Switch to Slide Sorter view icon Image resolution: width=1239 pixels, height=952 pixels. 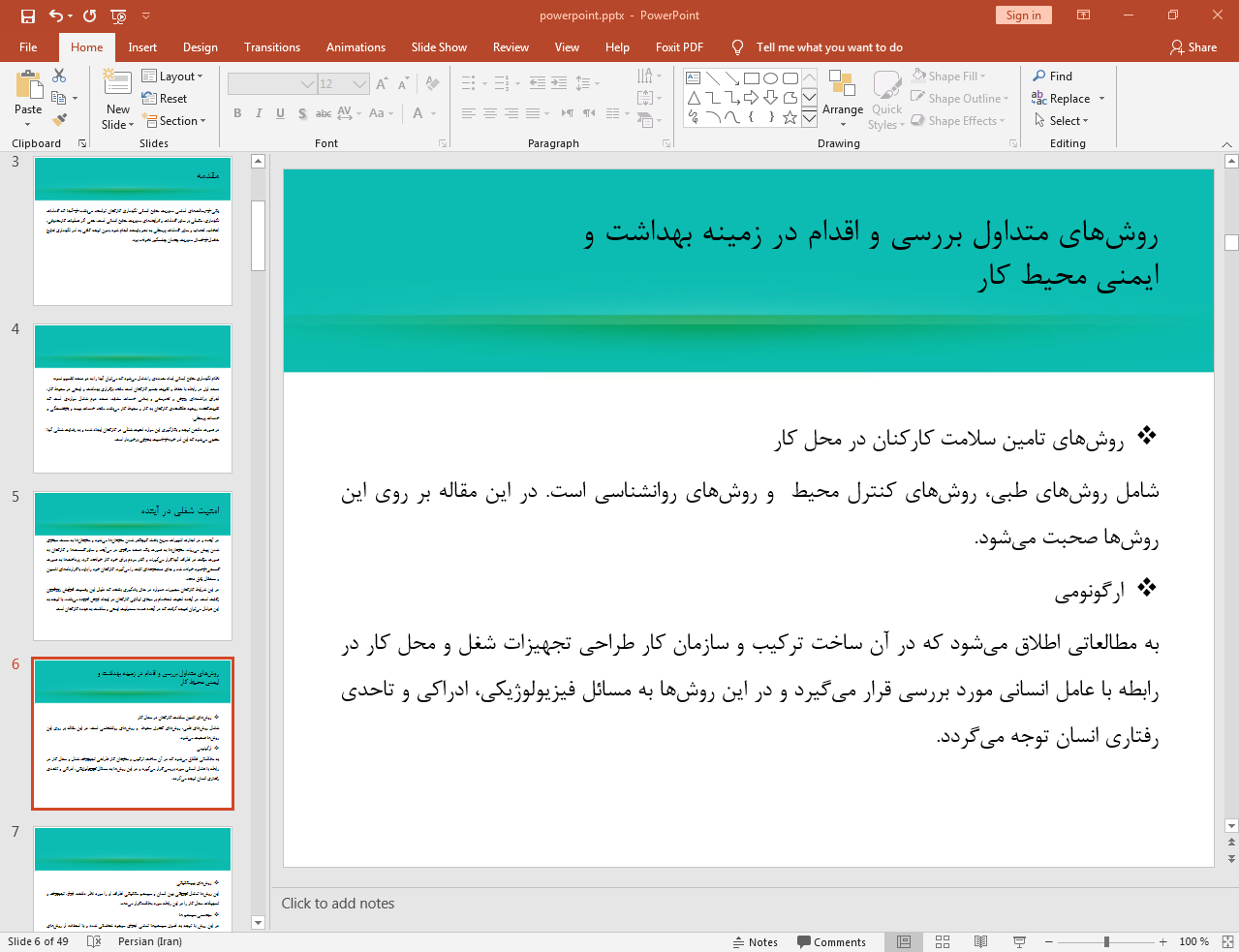(x=943, y=941)
